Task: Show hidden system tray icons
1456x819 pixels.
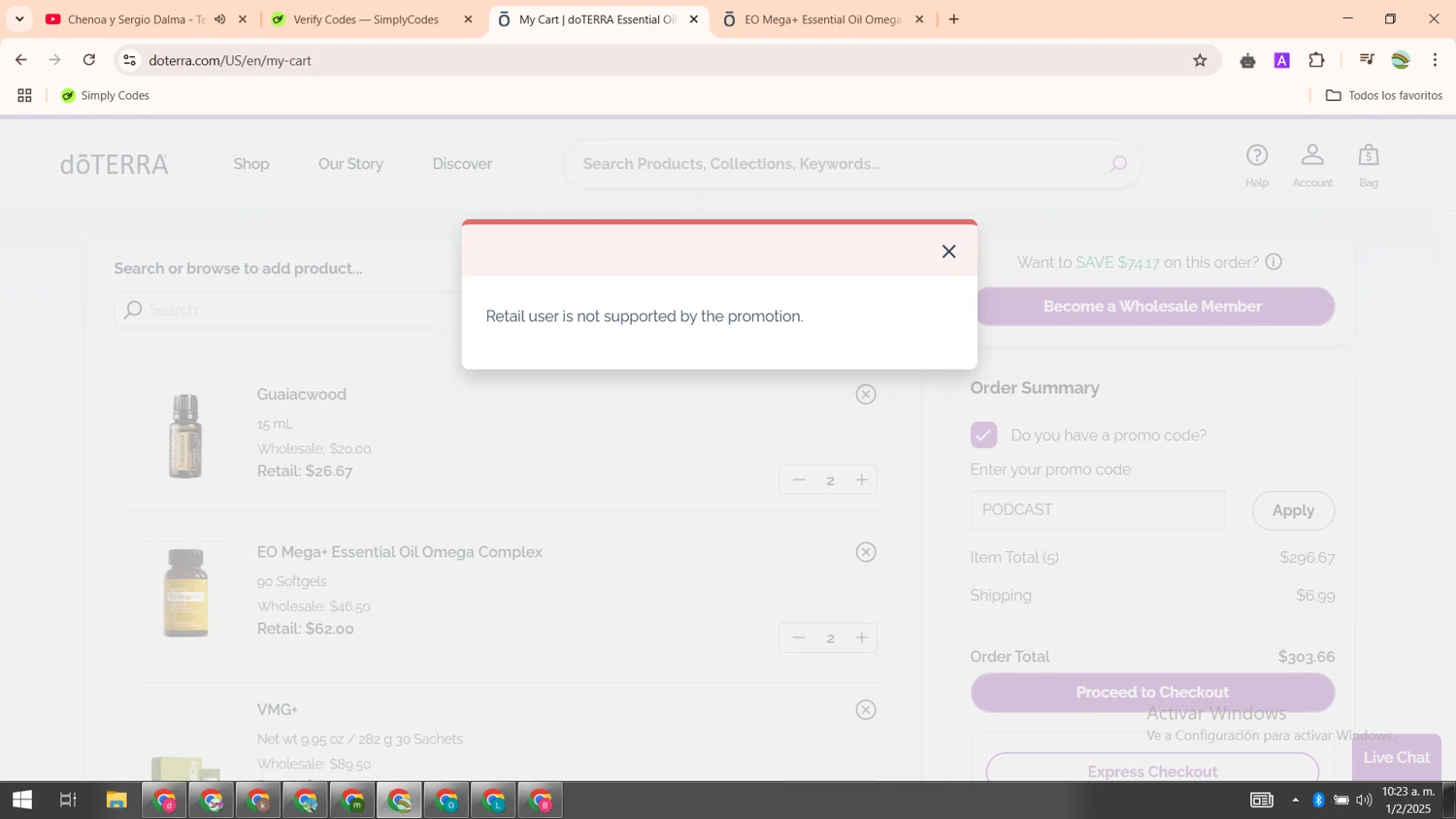Action: pos(1295,801)
